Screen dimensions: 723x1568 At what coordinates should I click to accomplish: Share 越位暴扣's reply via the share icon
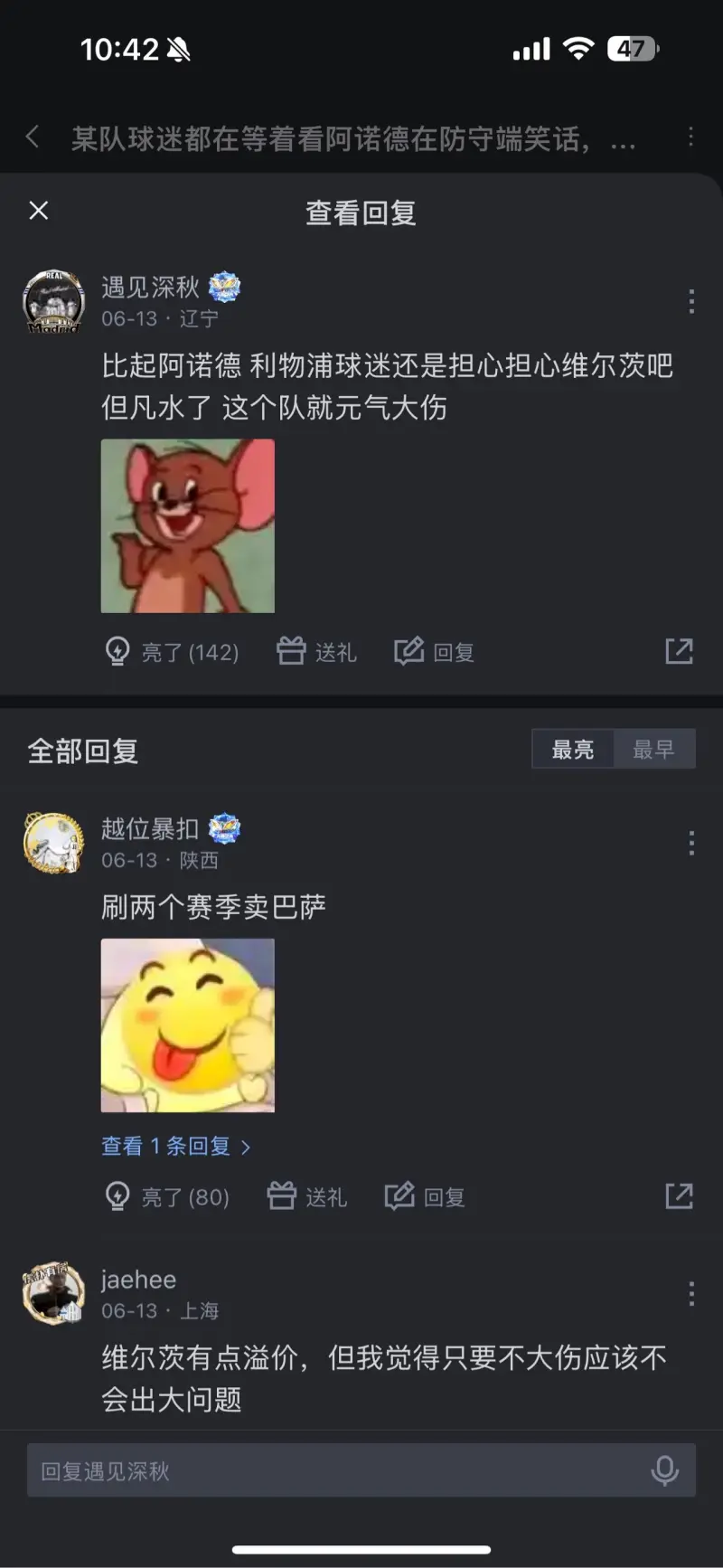679,1196
